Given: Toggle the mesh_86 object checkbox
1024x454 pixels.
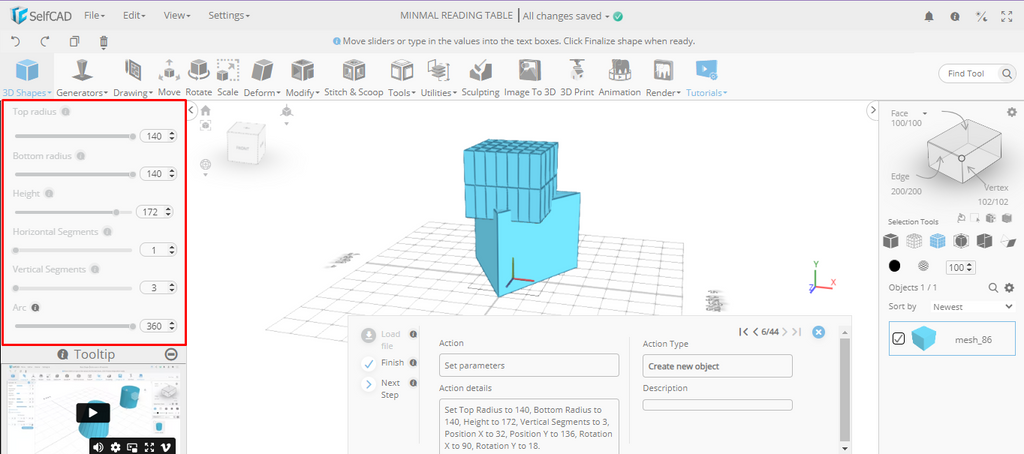Looking at the screenshot, I should coord(899,338).
